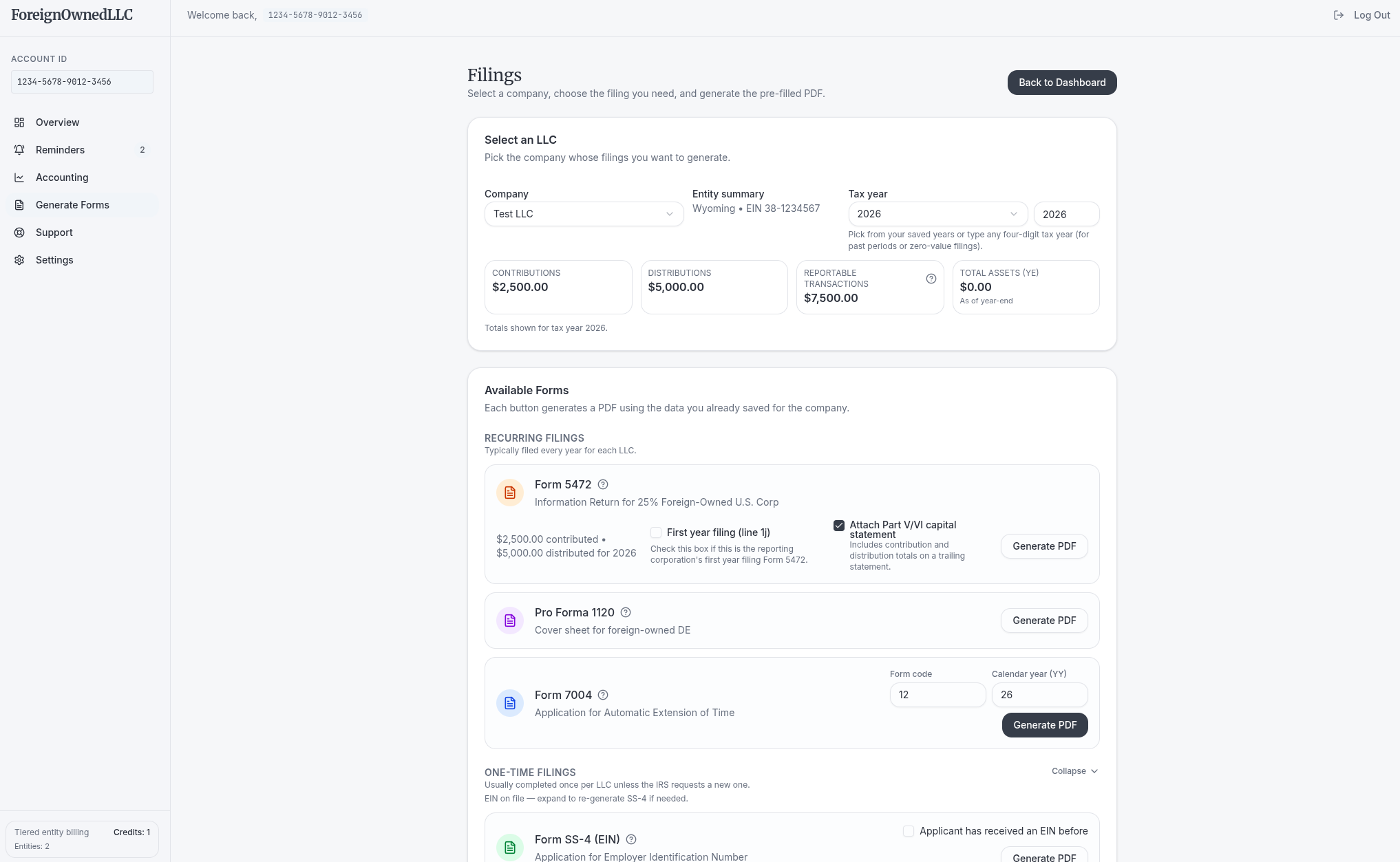Uncheck Attach Part V/VI capital statement
The image size is (1400, 862).
[839, 525]
